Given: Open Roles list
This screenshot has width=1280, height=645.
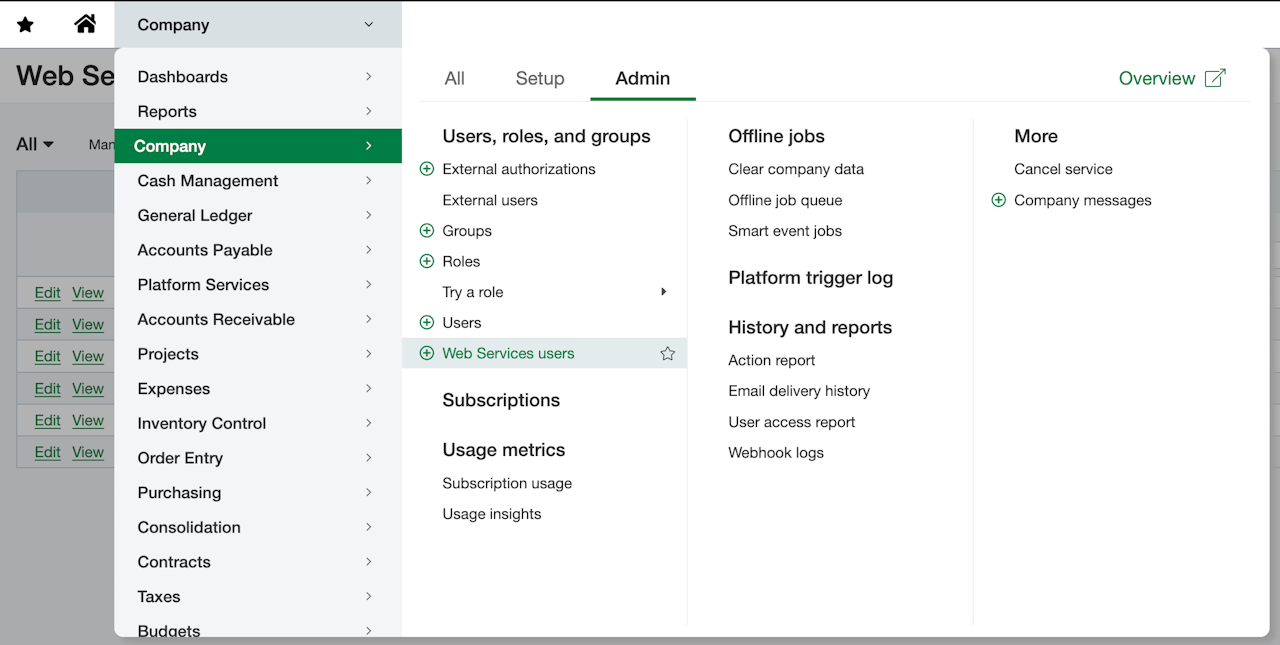Looking at the screenshot, I should pos(461,261).
